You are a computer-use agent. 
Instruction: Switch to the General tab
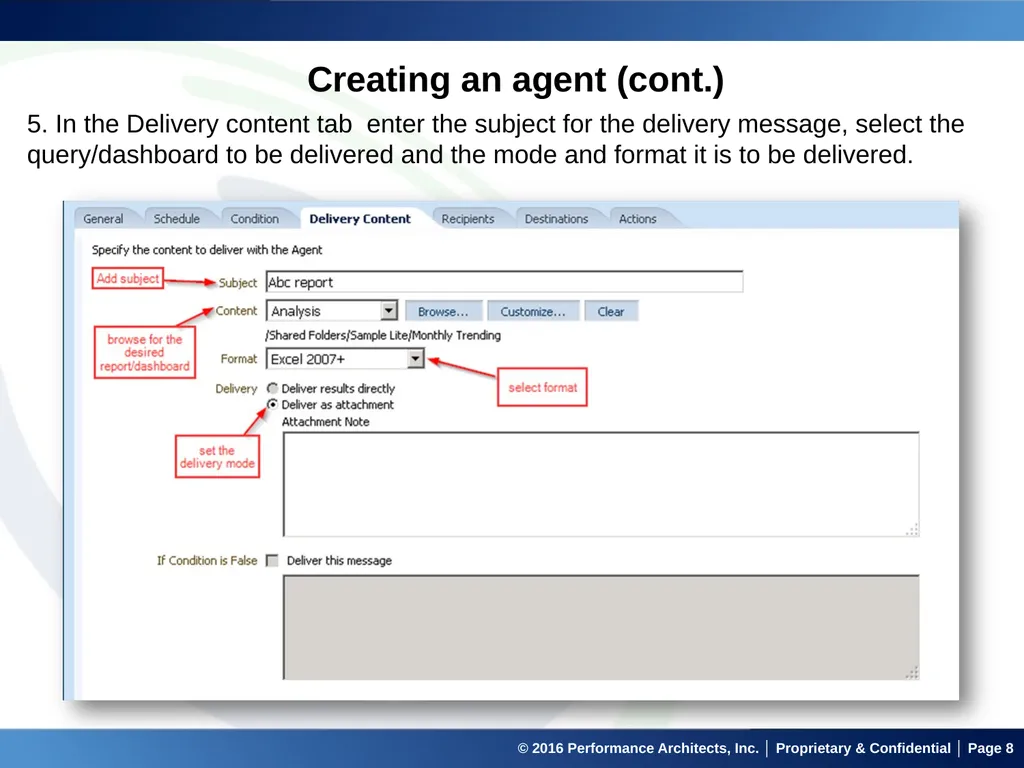tap(103, 219)
